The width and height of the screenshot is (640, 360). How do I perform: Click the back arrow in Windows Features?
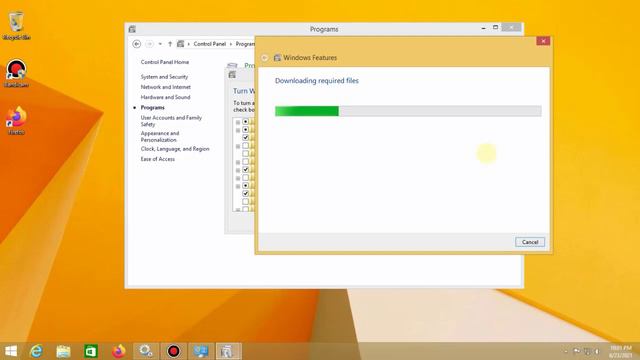[264, 58]
